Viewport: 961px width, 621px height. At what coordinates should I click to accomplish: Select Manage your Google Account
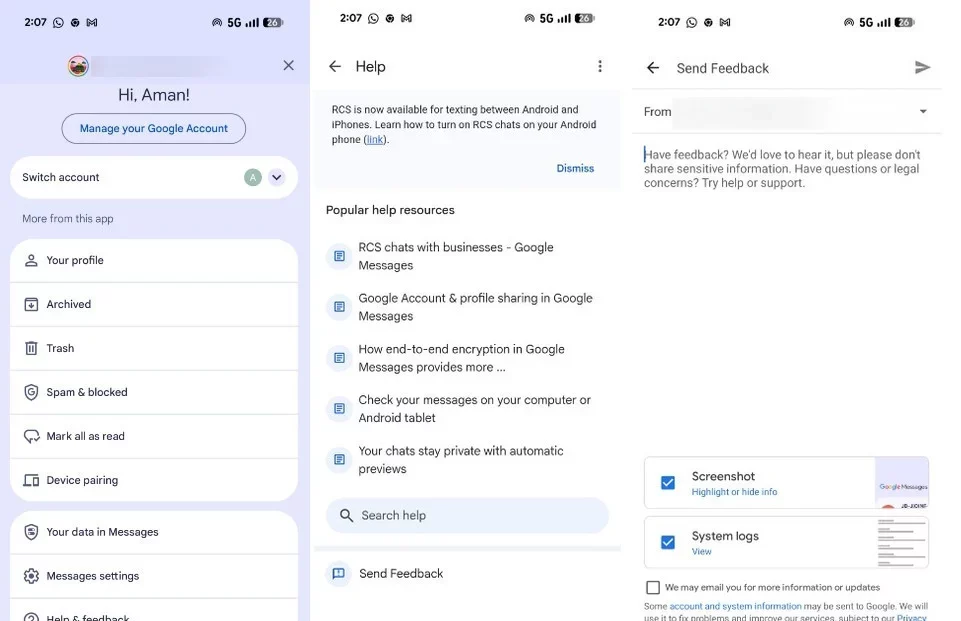click(x=153, y=128)
